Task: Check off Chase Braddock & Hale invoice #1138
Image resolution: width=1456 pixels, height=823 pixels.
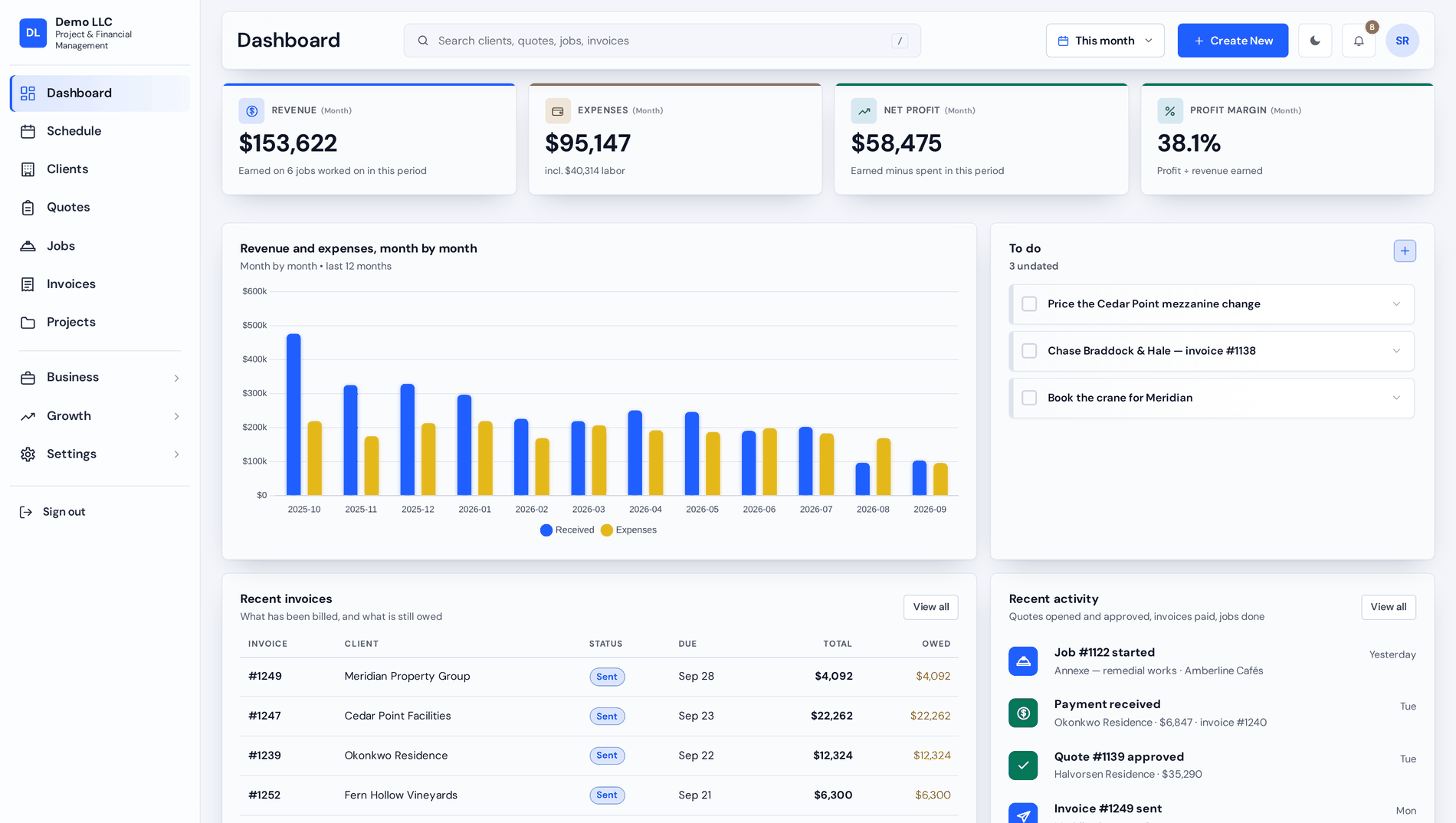Action: (1029, 351)
